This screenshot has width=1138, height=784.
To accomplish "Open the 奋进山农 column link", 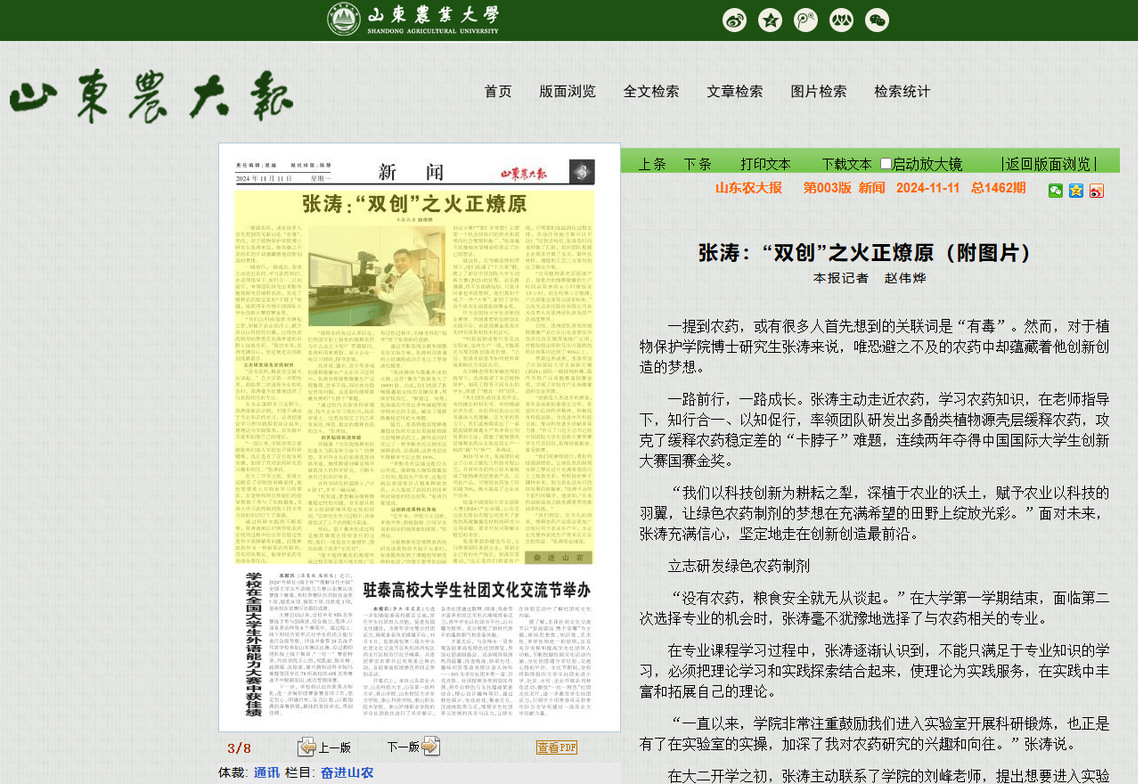I will click(x=346, y=772).
